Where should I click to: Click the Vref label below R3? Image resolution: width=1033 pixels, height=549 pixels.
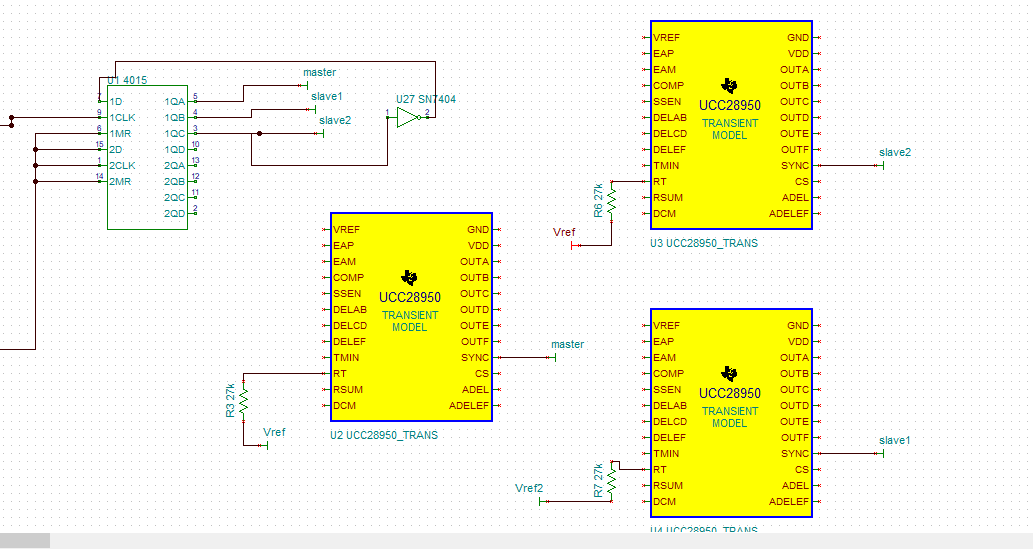pyautogui.click(x=274, y=432)
